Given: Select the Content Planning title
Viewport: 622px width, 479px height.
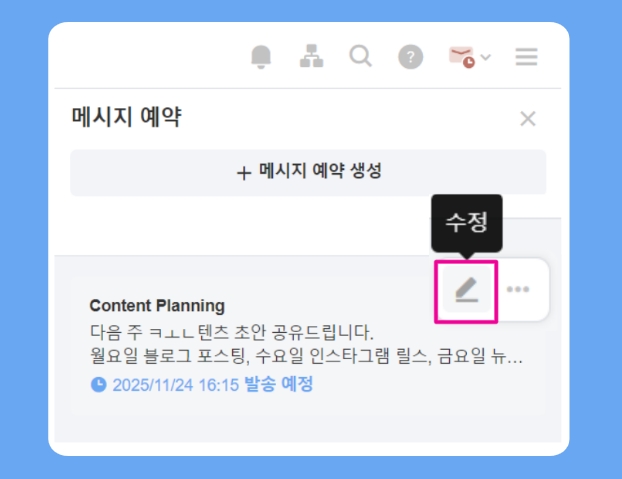Looking at the screenshot, I should click(x=157, y=306).
